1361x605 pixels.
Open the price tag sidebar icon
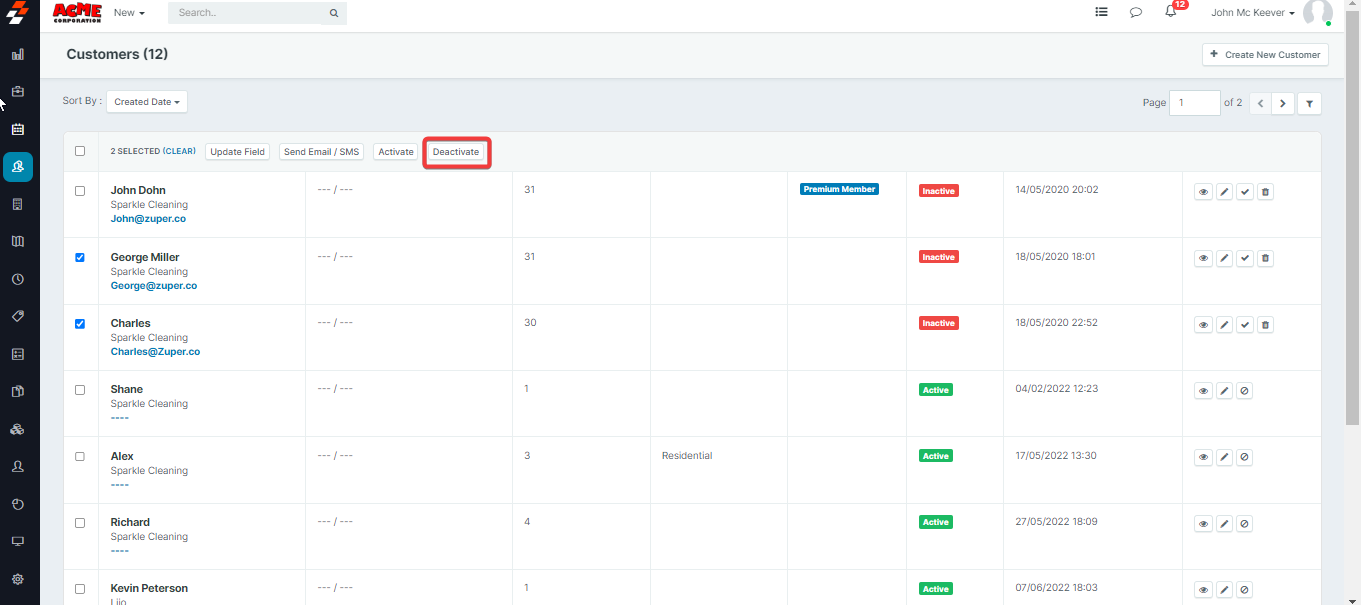pyautogui.click(x=18, y=316)
